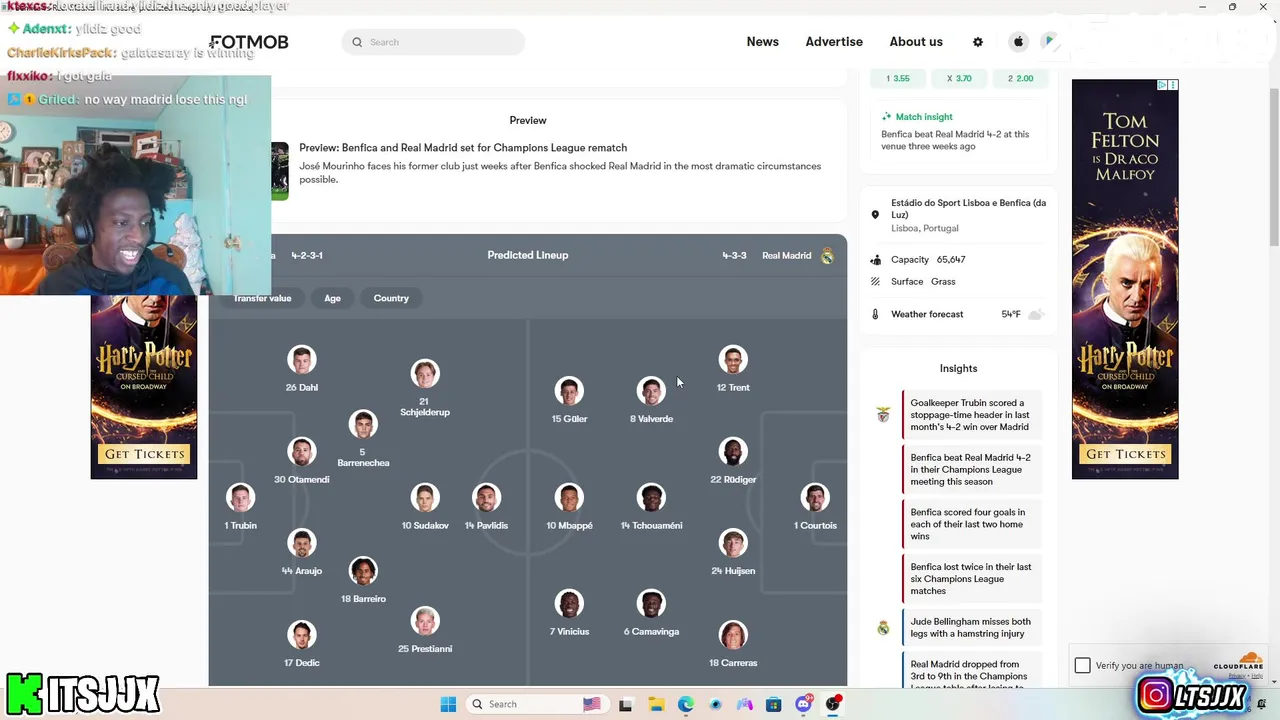Open the About us menu
The image size is (1280, 720).
(916, 42)
